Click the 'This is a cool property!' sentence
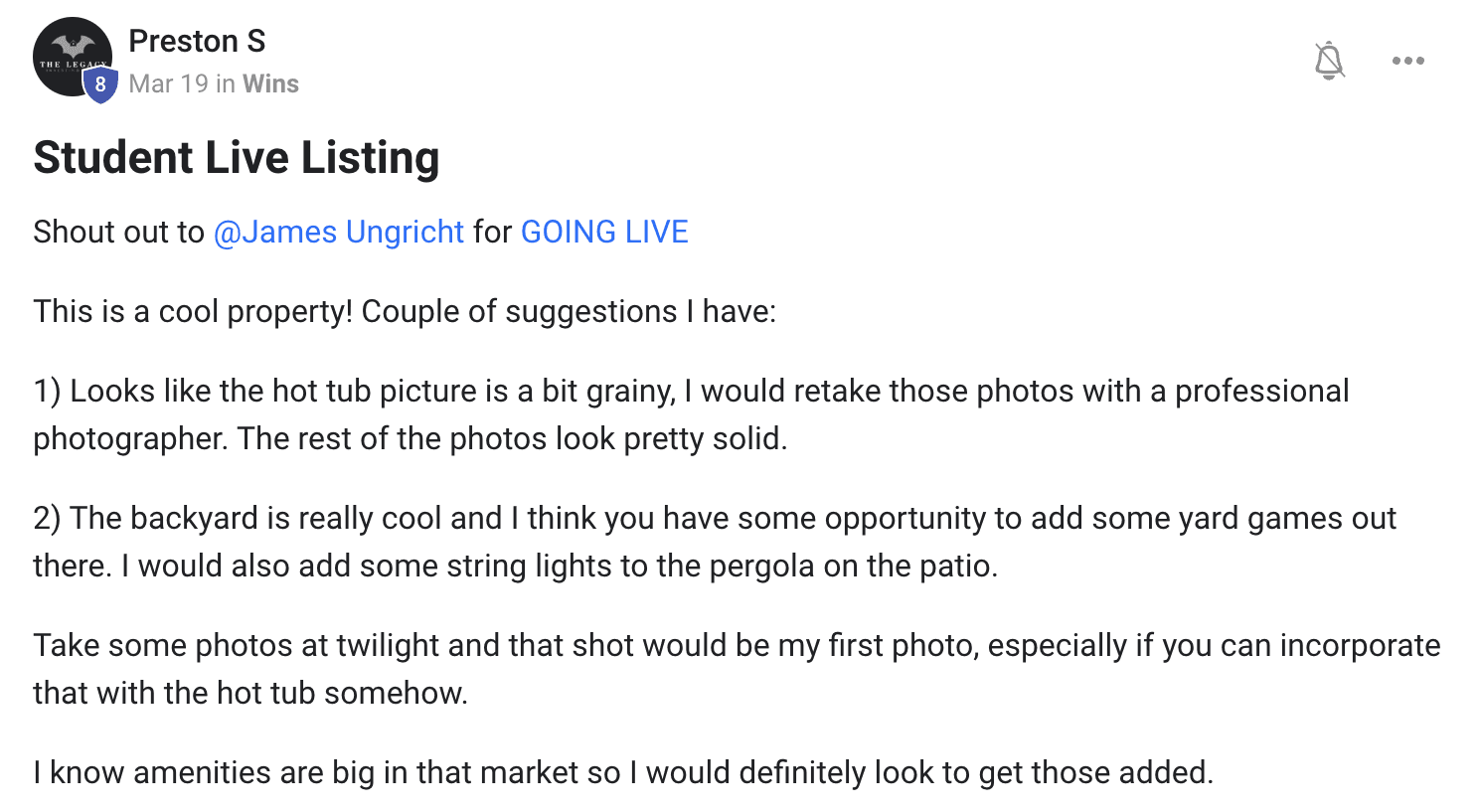This screenshot has width=1480, height=812. pos(193,311)
